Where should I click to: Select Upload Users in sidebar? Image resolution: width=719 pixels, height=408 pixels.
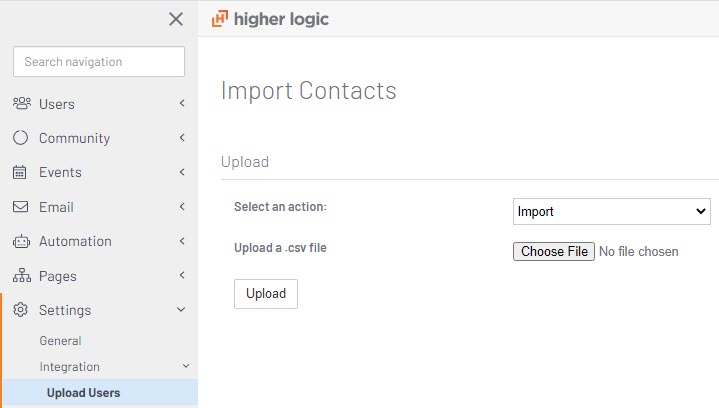[x=101, y=392]
